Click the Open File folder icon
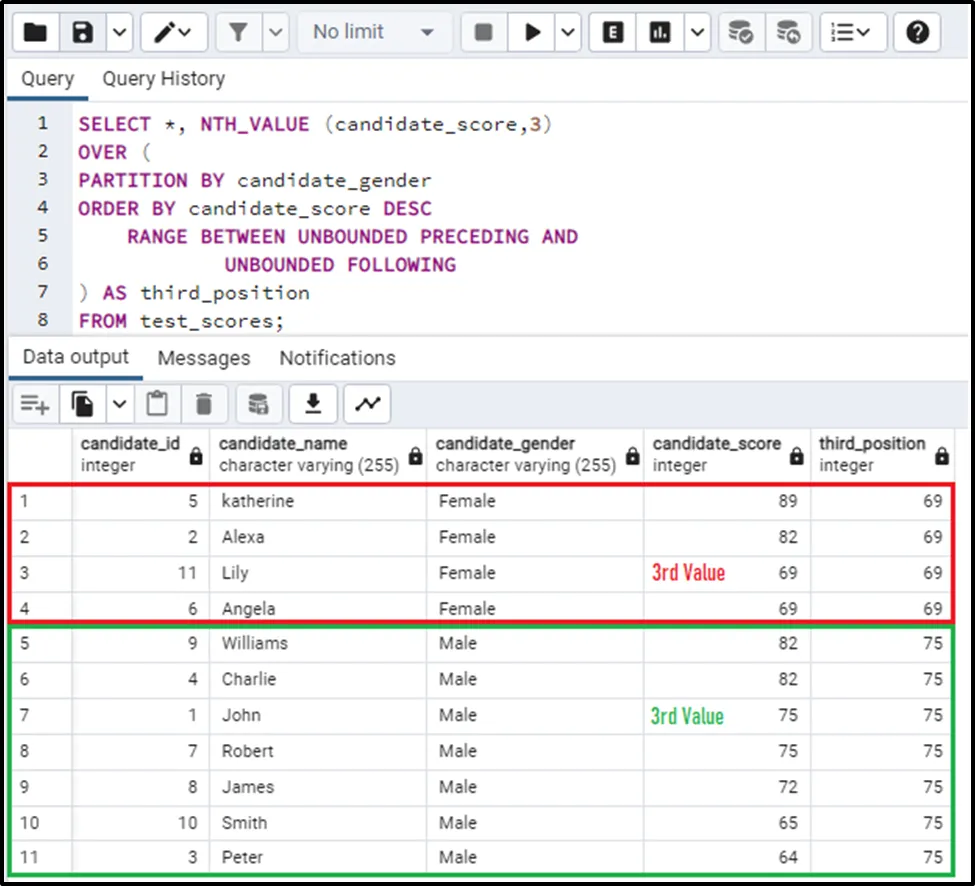975x886 pixels. coord(35,33)
